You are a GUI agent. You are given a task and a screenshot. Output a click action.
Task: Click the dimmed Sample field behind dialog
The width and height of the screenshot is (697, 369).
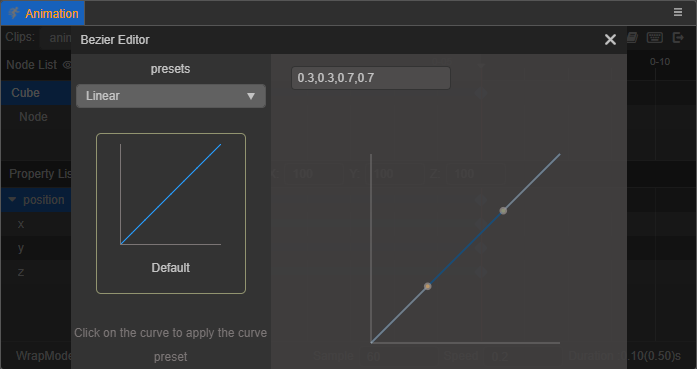[x=398, y=356]
